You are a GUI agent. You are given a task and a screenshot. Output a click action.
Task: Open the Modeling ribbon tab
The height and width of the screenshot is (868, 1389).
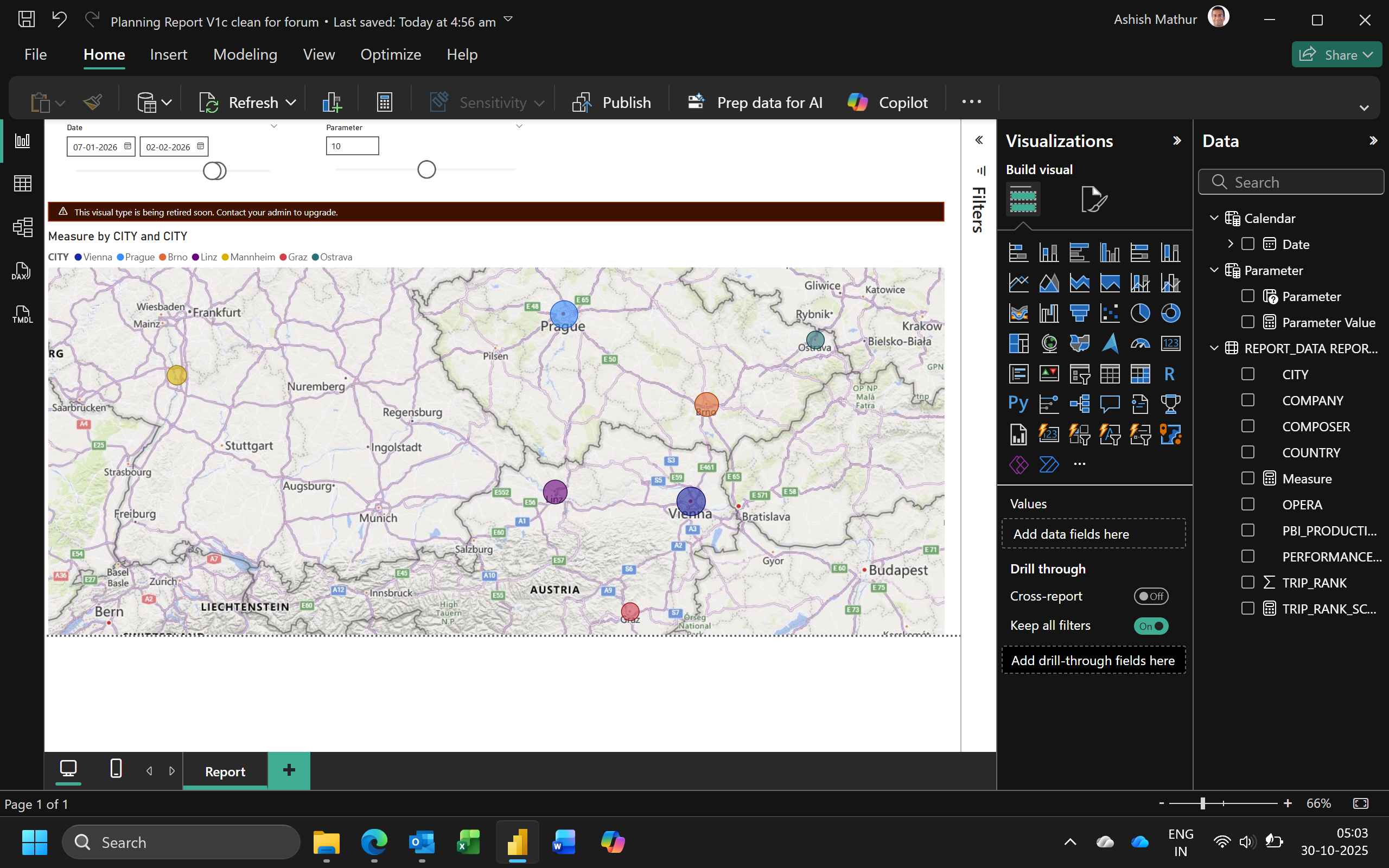click(245, 55)
